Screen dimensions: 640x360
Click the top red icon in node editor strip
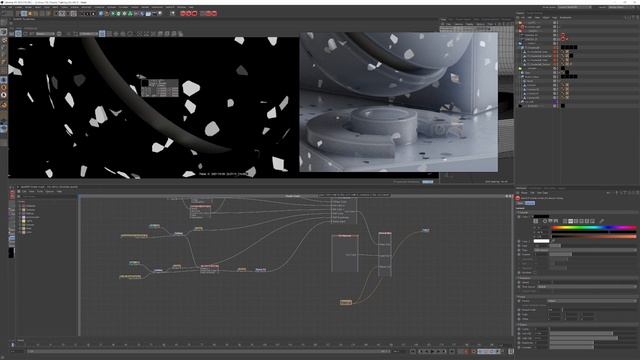12,192
